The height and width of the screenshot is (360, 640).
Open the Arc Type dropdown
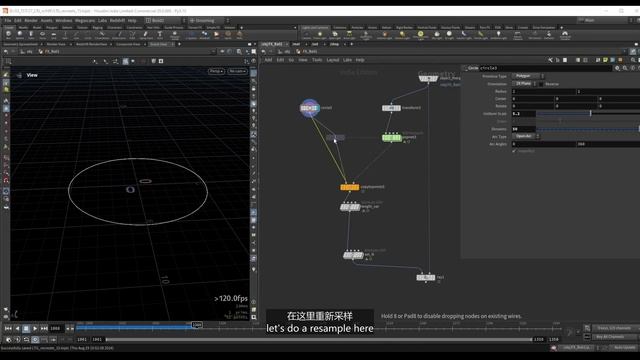pyautogui.click(x=526, y=136)
